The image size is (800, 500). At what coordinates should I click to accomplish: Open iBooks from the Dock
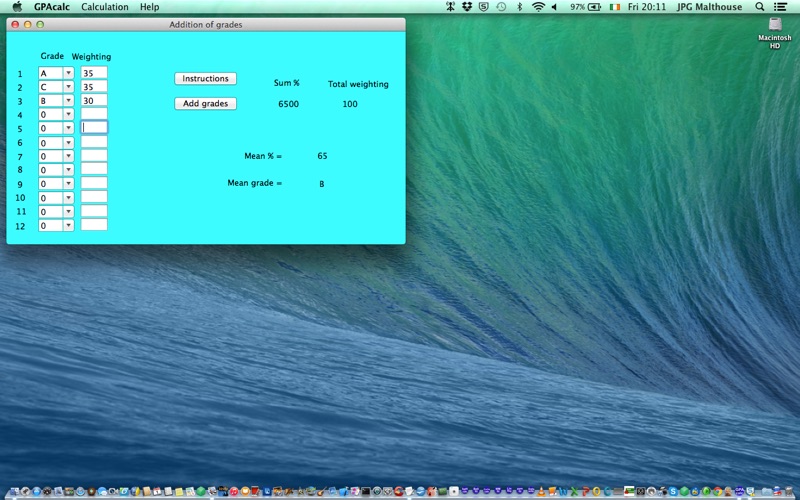(x=245, y=491)
